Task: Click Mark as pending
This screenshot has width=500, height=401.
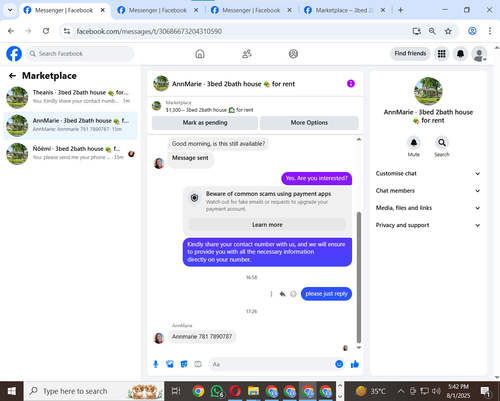Action: (x=205, y=123)
